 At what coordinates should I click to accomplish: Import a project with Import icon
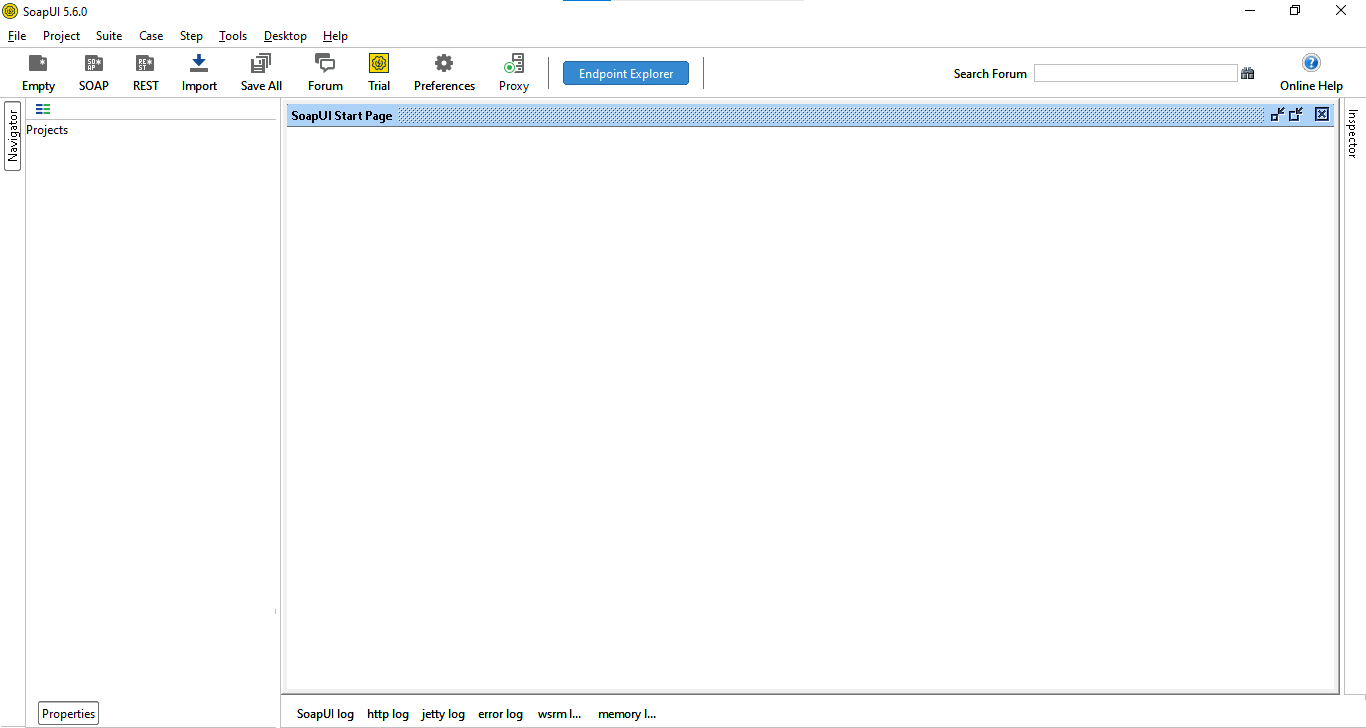(199, 64)
